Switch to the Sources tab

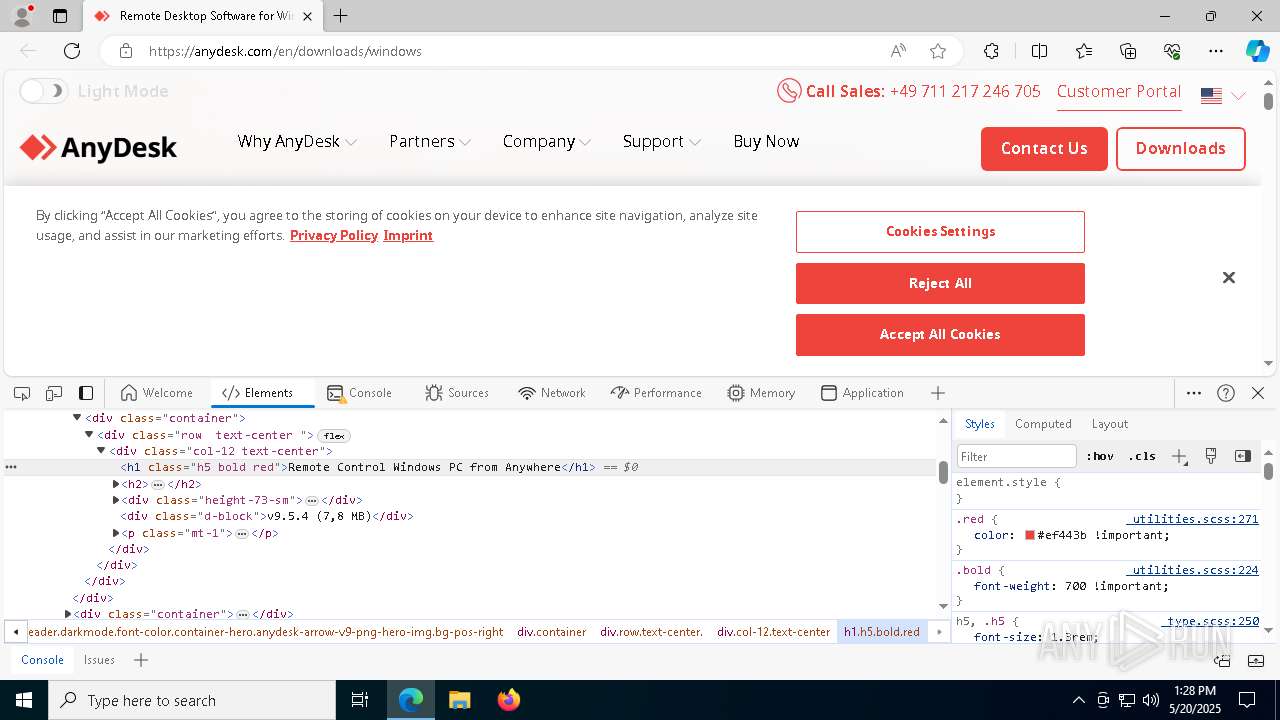(x=456, y=393)
